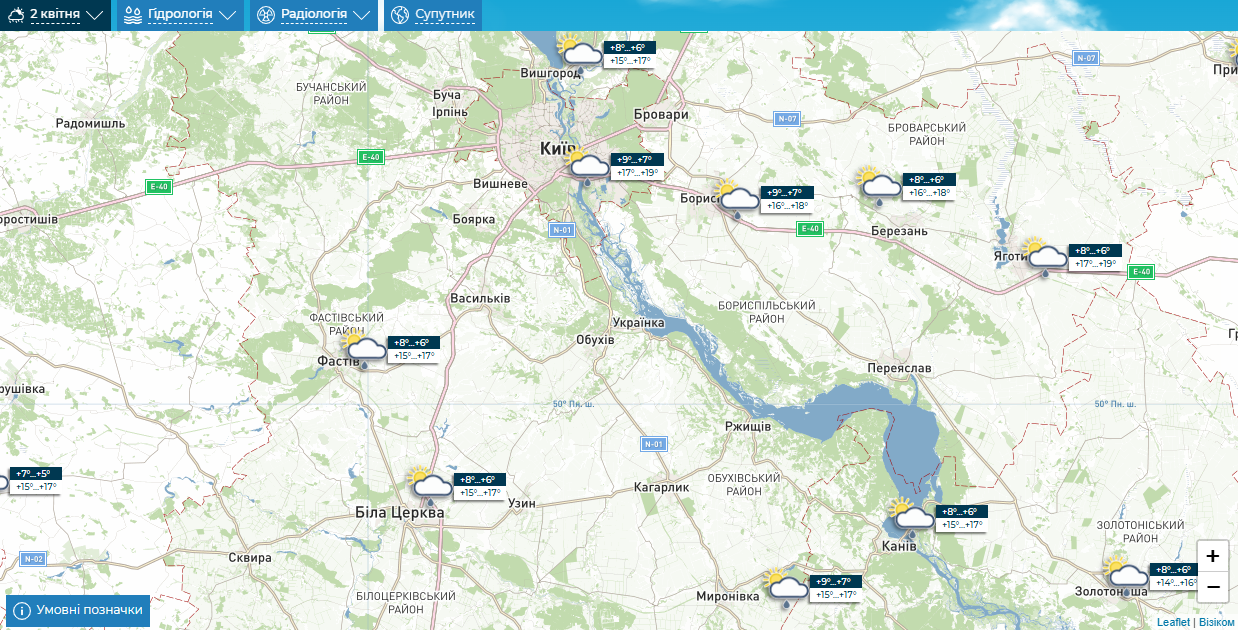Click the weather icon at Bila Tserkva
This screenshot has width=1238, height=630.
click(x=429, y=487)
